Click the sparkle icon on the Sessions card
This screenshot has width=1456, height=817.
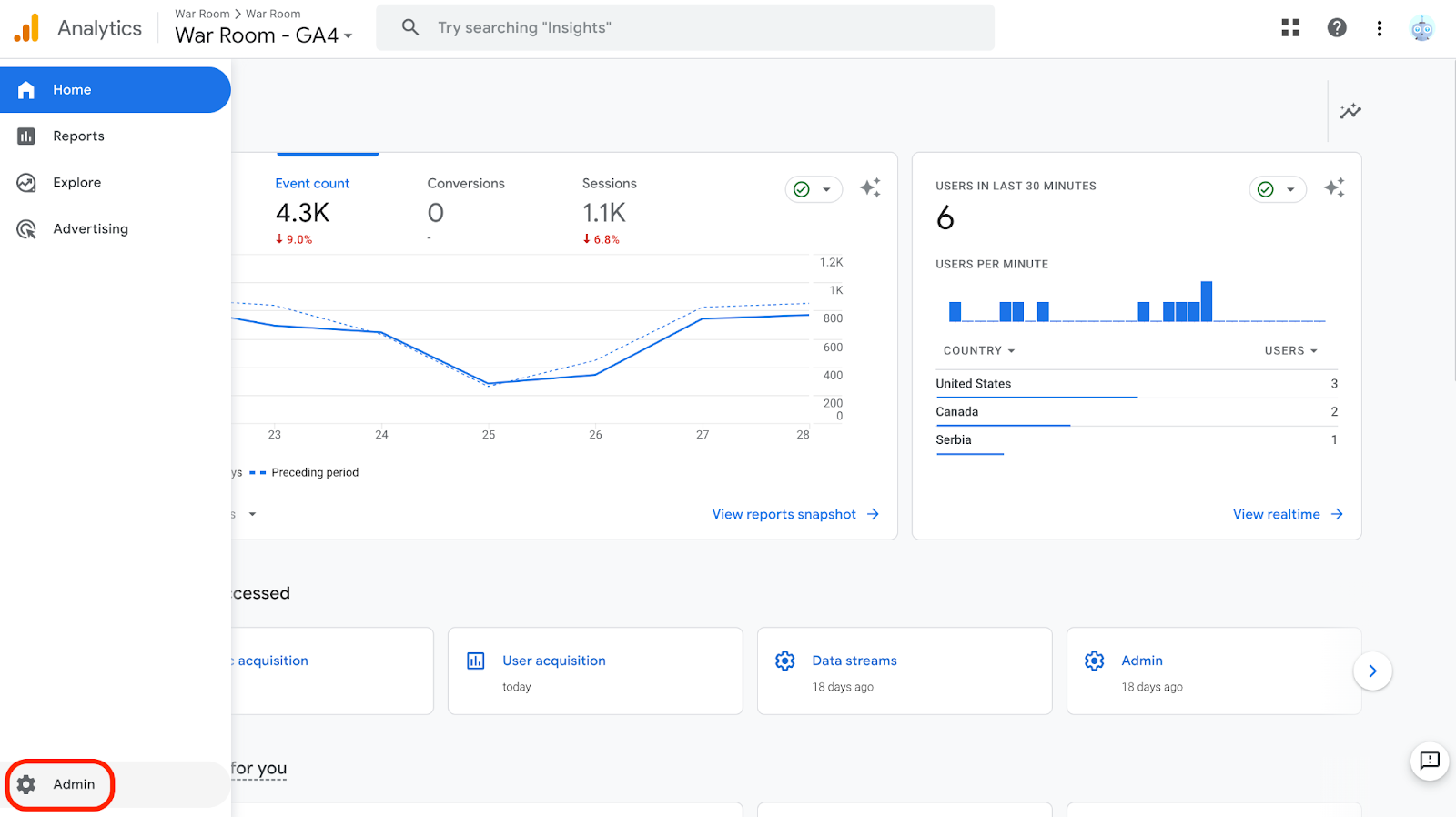click(x=870, y=188)
